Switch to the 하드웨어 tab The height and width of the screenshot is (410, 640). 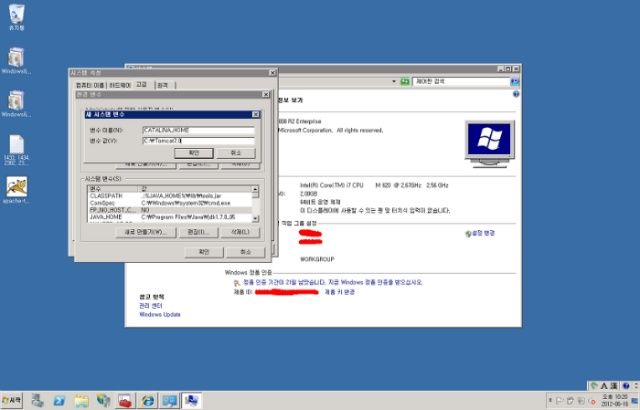click(x=120, y=85)
